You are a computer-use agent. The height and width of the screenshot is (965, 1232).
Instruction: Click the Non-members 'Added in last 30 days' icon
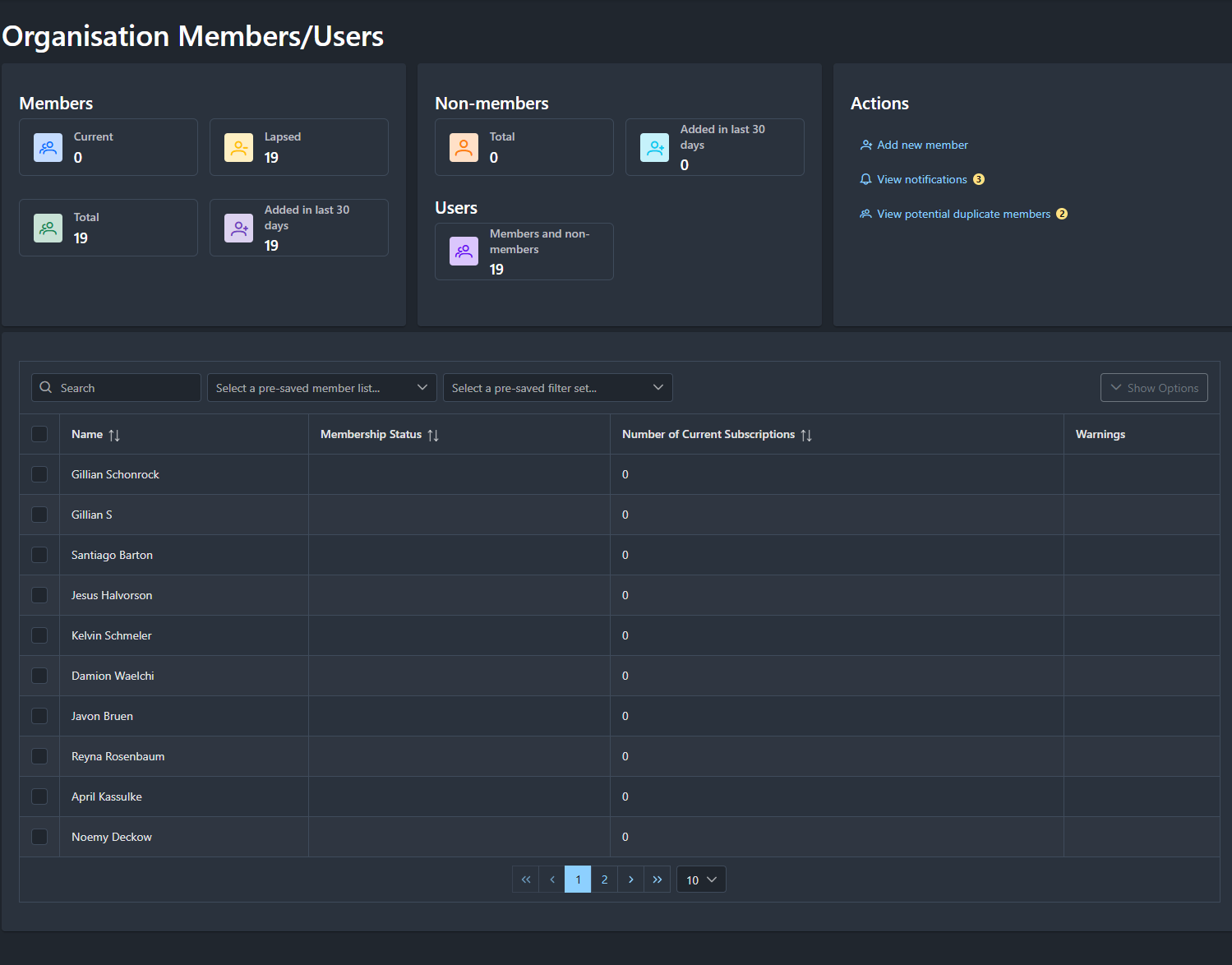pyautogui.click(x=654, y=148)
